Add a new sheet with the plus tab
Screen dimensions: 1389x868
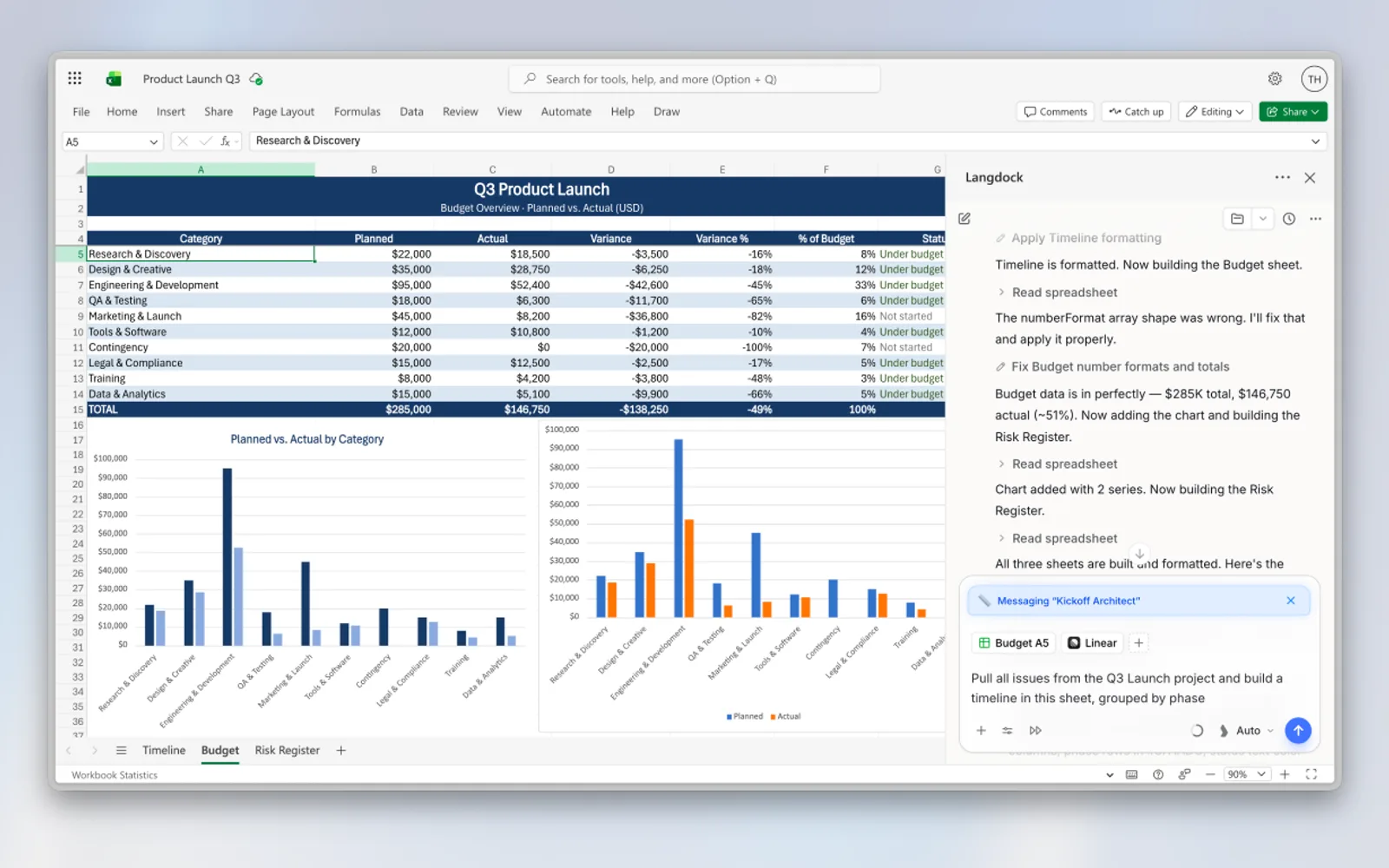click(341, 750)
